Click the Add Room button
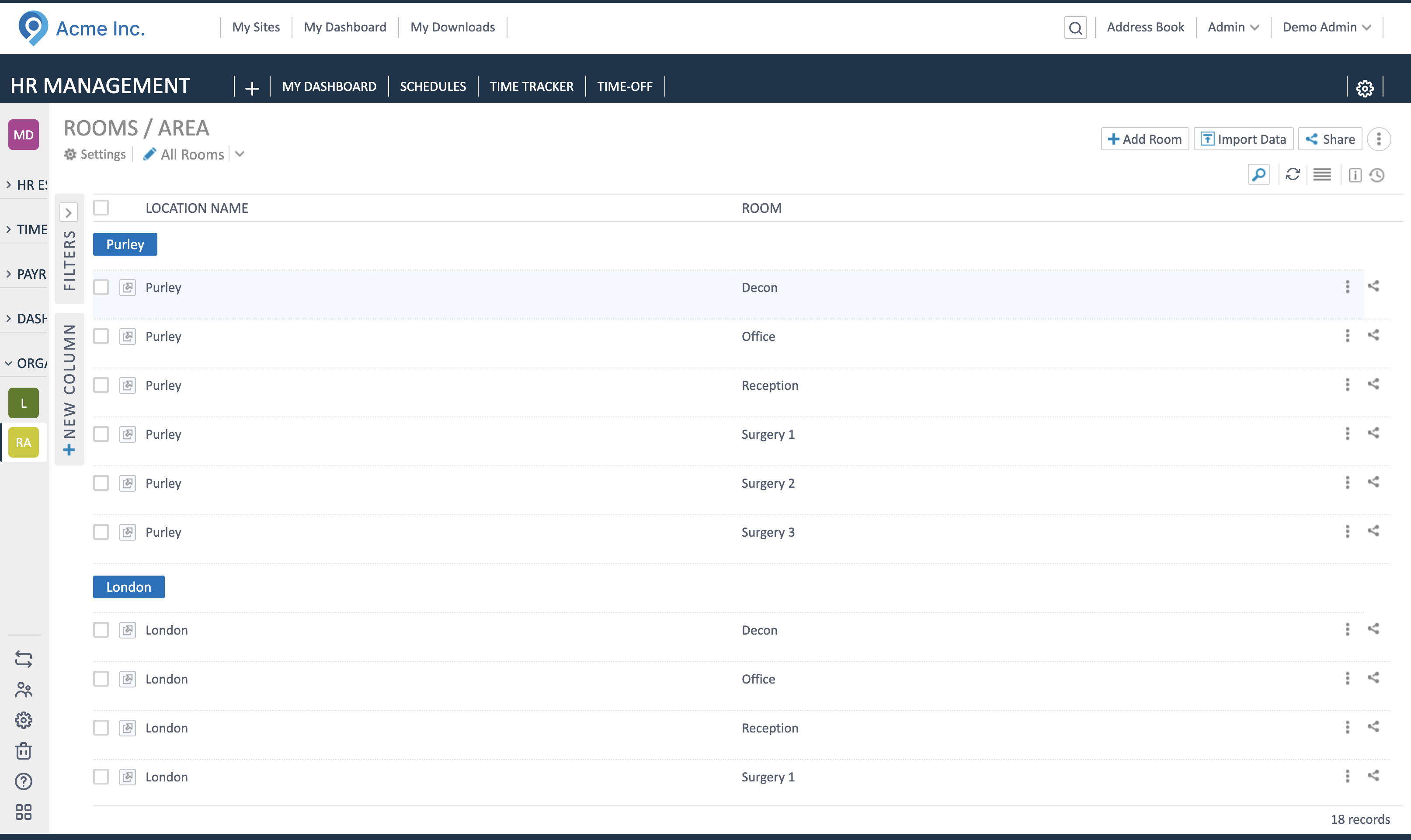1411x840 pixels. (x=1144, y=139)
